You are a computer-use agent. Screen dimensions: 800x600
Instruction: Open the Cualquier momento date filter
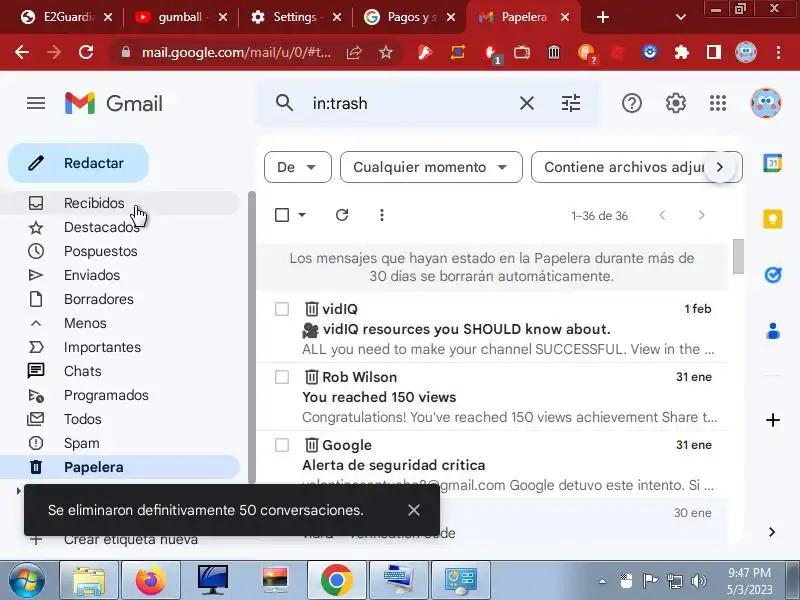point(431,167)
